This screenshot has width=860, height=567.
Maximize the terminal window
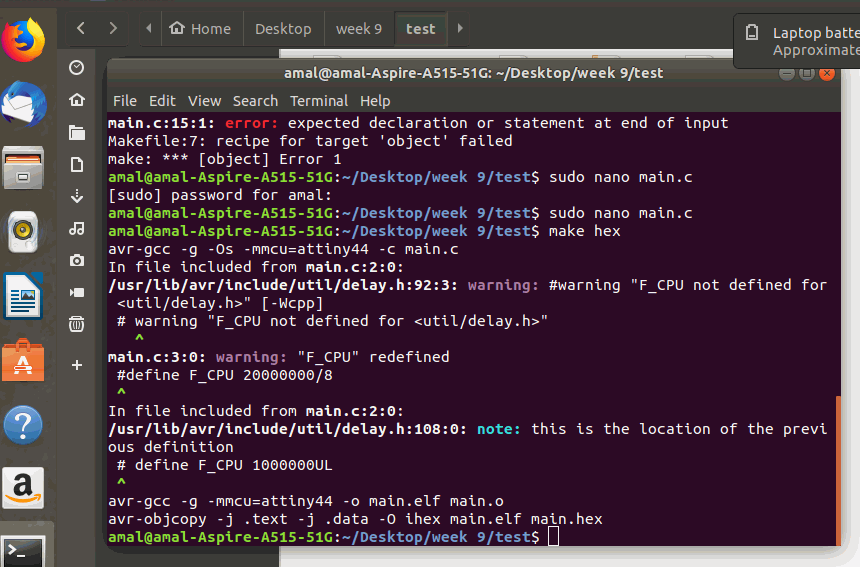coord(806,73)
